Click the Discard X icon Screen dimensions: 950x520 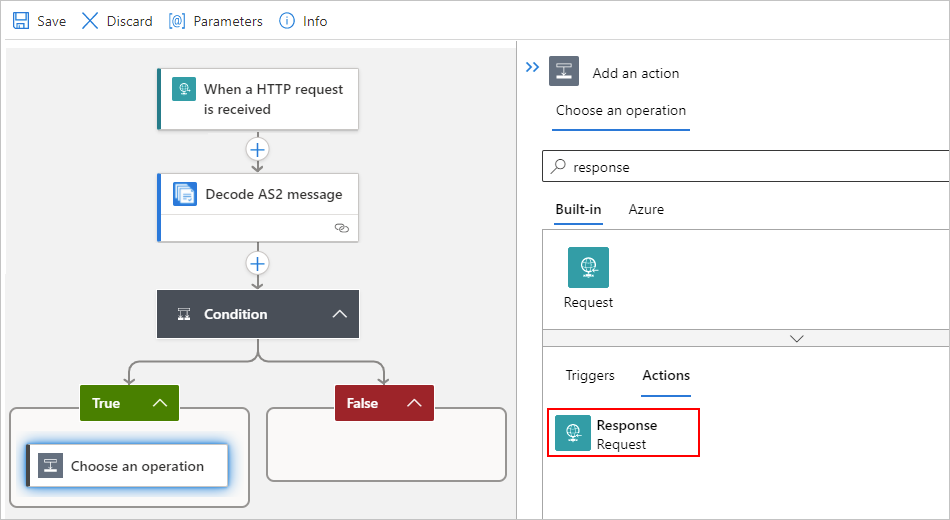90,21
